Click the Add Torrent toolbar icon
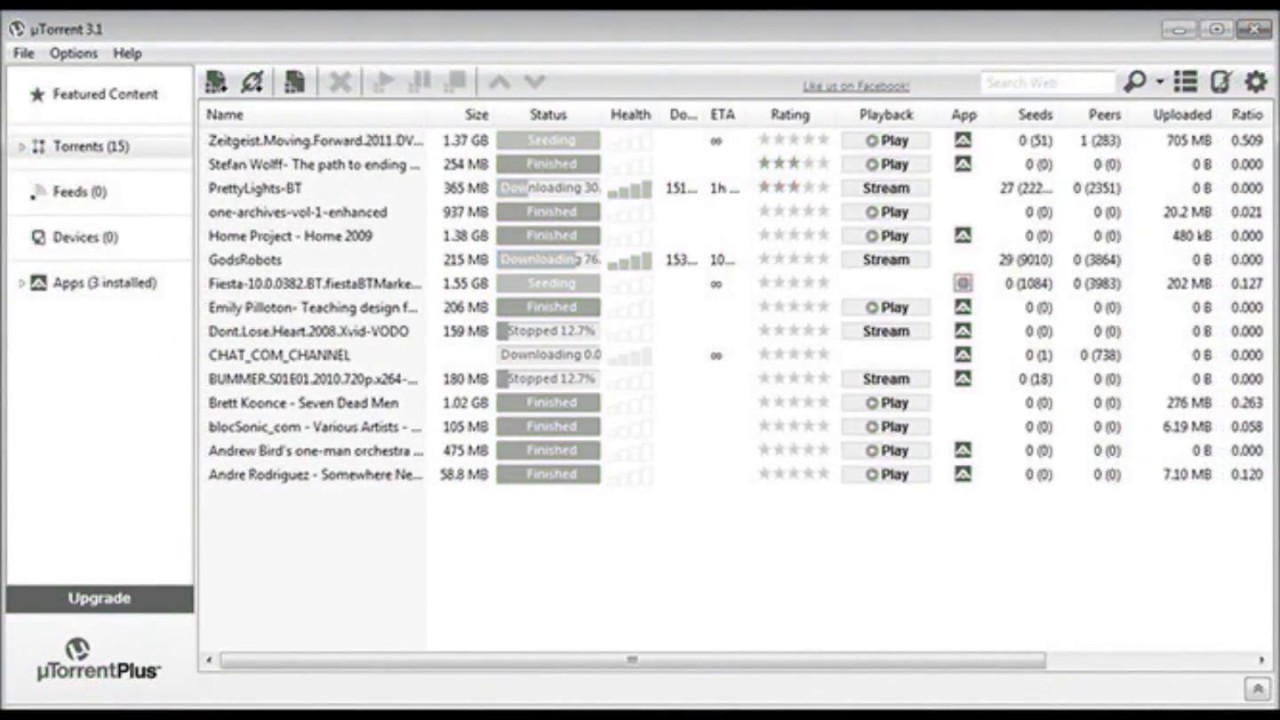 216,82
